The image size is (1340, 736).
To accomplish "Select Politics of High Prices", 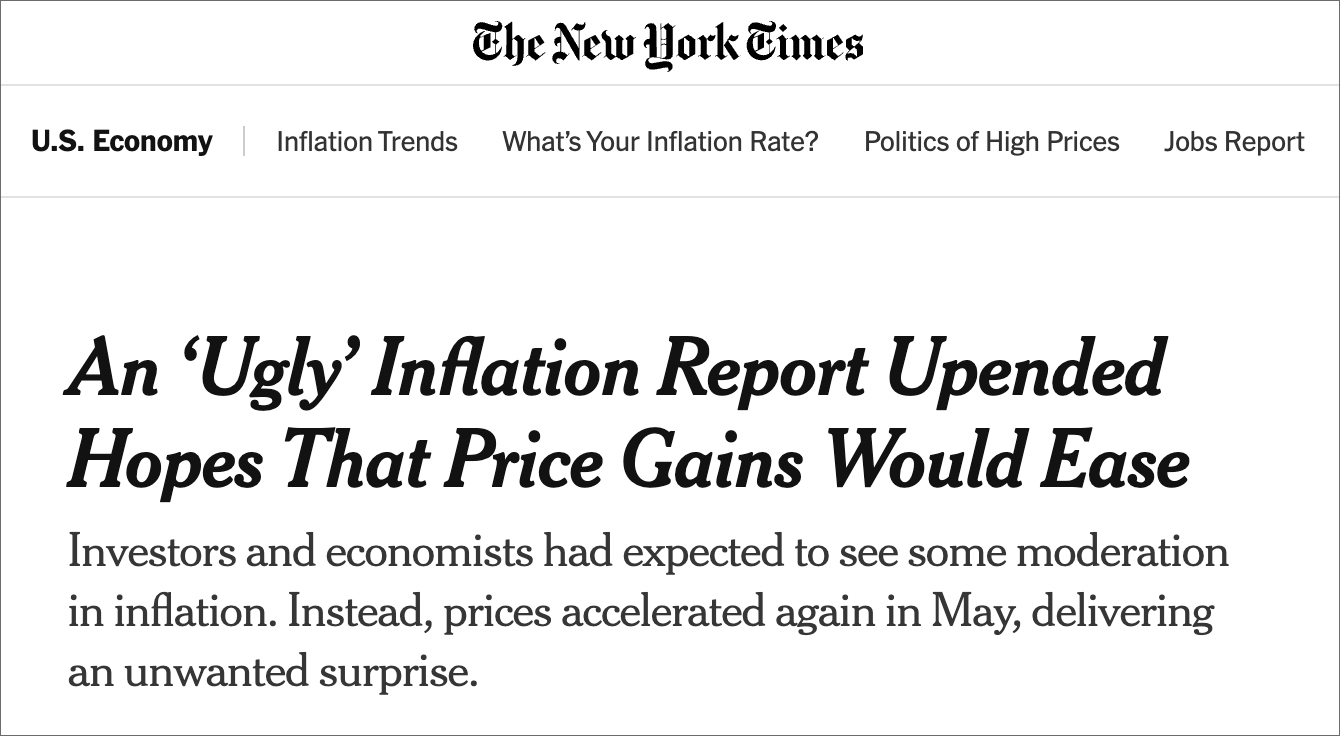I will [x=991, y=142].
